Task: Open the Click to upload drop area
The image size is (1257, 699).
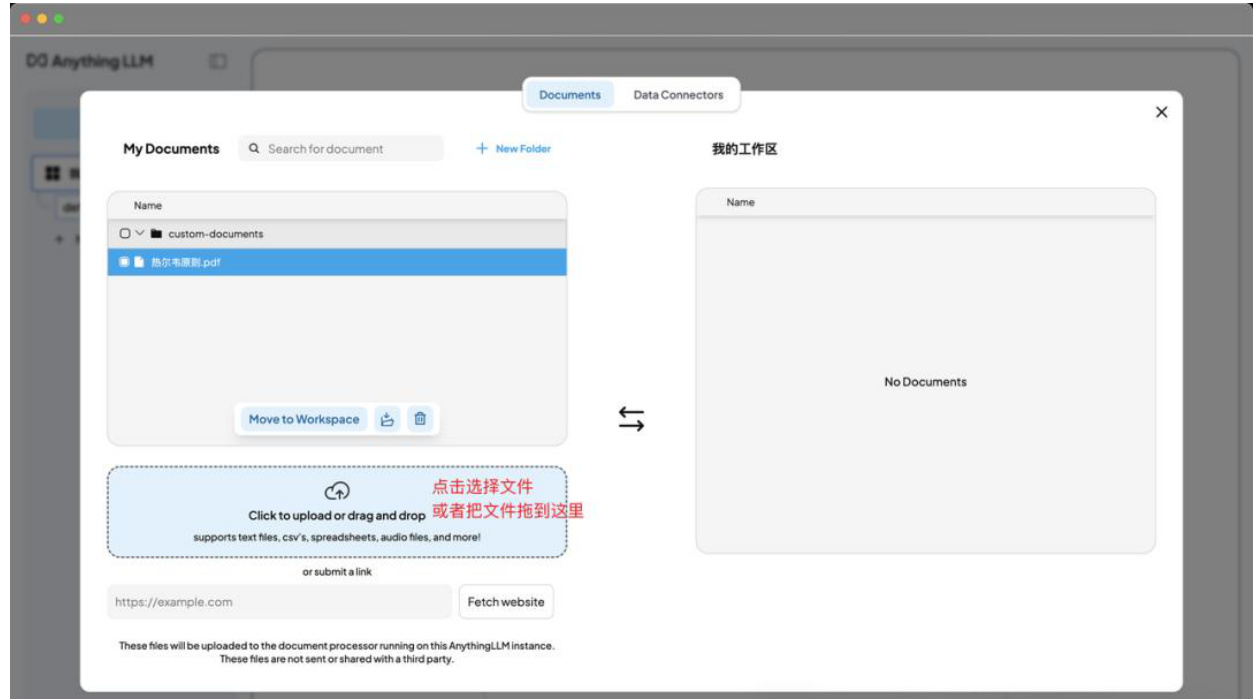Action: pyautogui.click(x=337, y=512)
